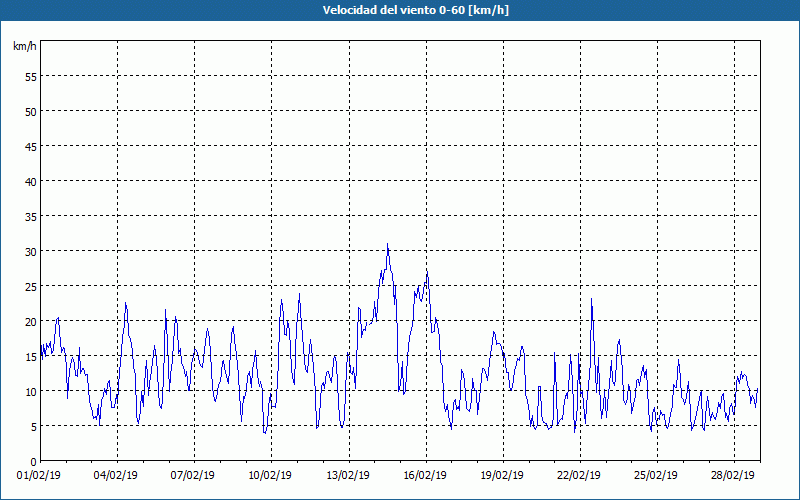This screenshot has width=800, height=500.
Task: Select the y-axis value '5'
Action: [34, 427]
